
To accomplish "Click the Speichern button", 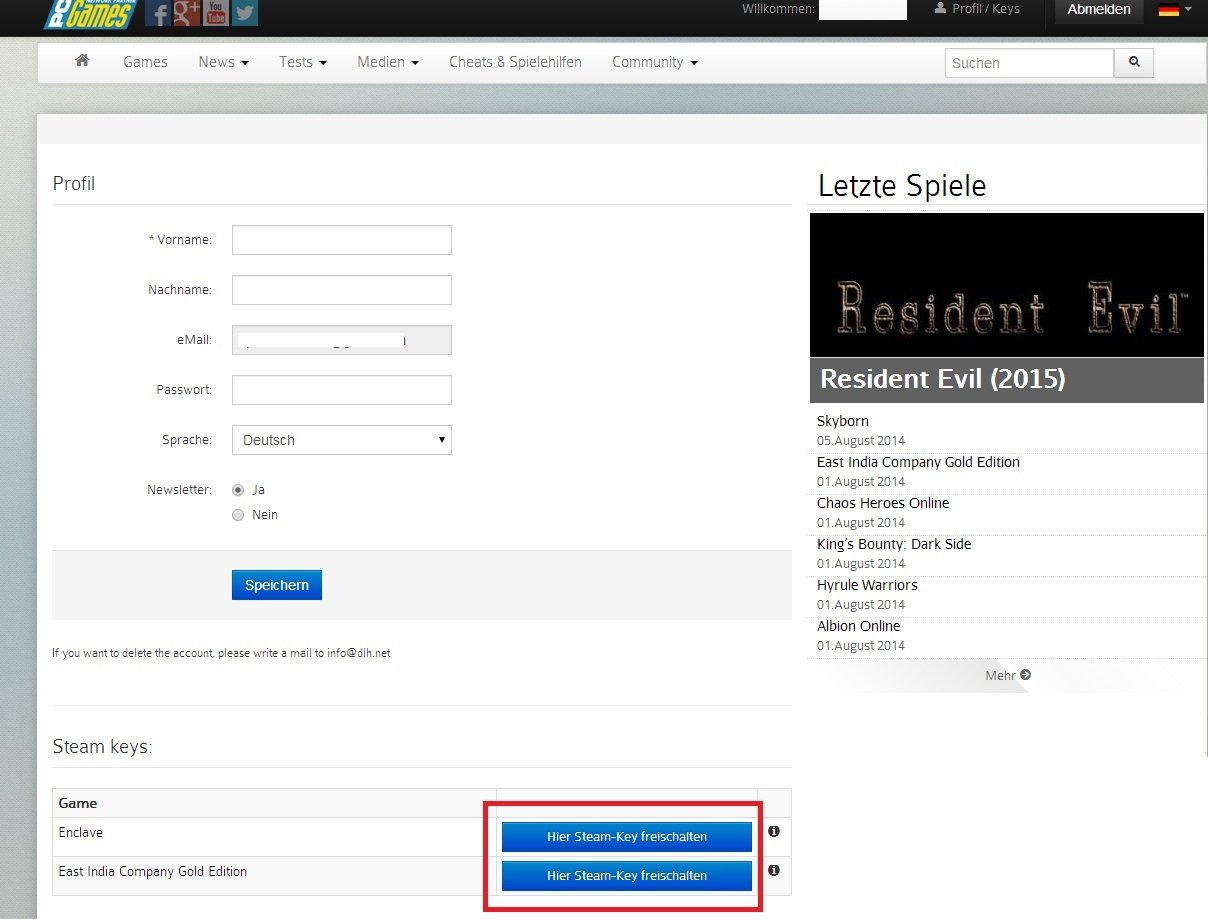I will (x=277, y=585).
